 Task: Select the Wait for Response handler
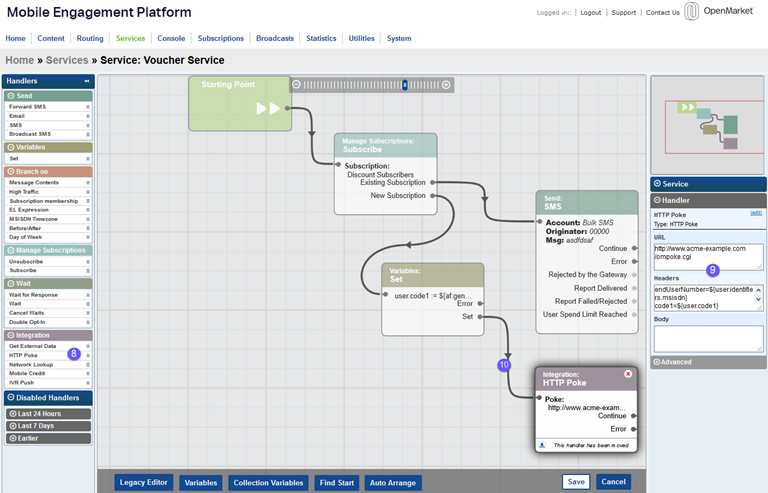(48, 295)
